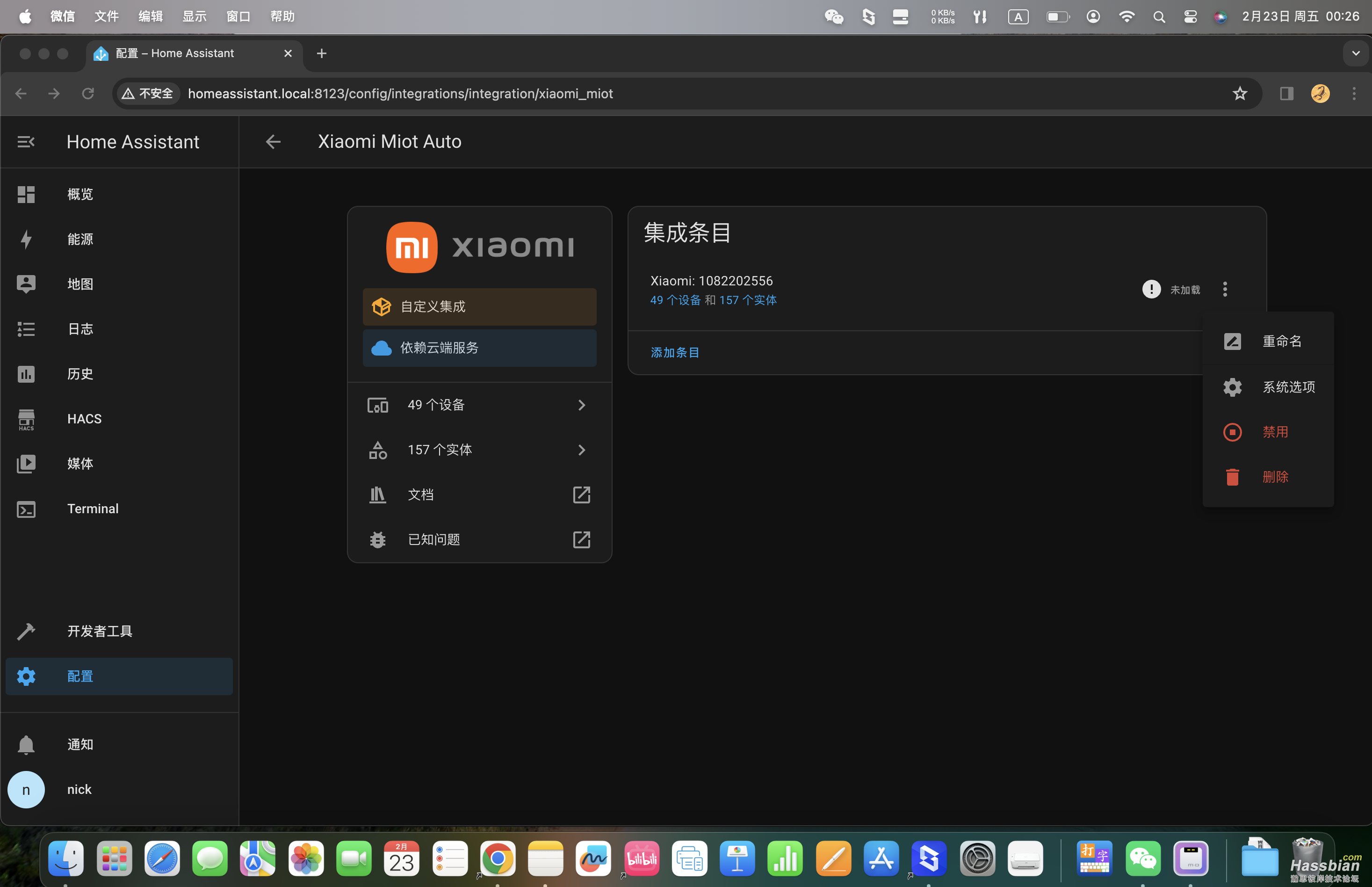Screen dimensions: 1372x887
Task: Open the 157 个实体 link in entry
Action: 747,300
